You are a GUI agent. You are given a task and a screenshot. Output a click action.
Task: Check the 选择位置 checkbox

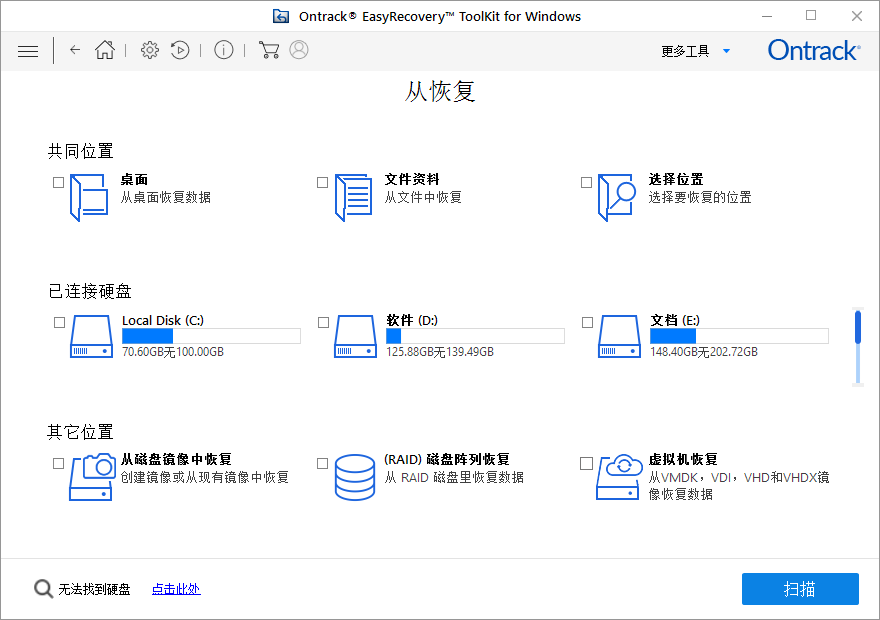tap(586, 182)
